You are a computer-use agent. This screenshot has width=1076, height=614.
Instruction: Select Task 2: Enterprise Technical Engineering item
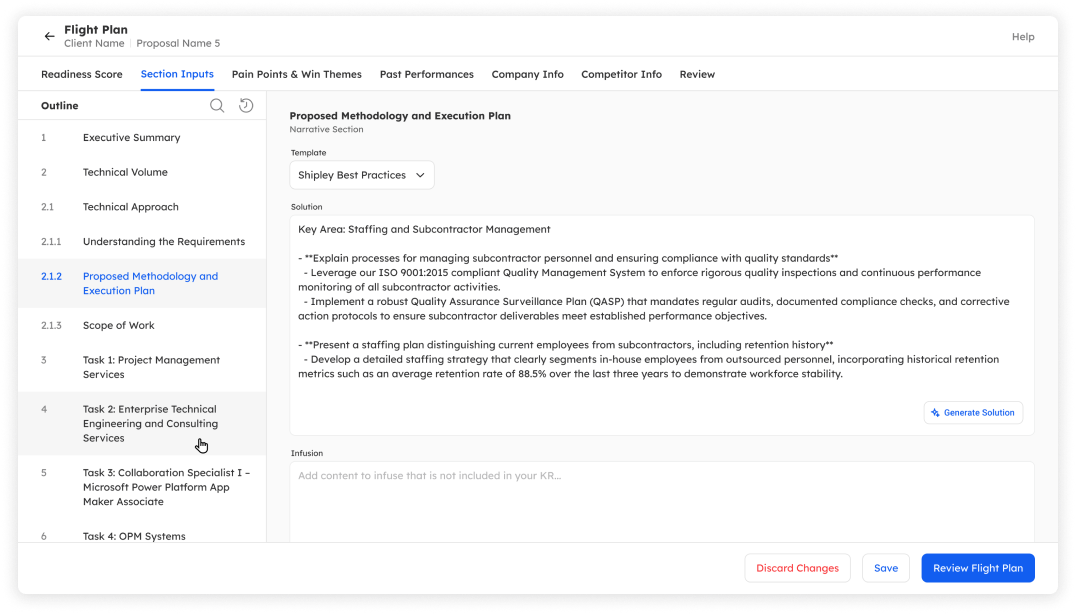(x=142, y=423)
